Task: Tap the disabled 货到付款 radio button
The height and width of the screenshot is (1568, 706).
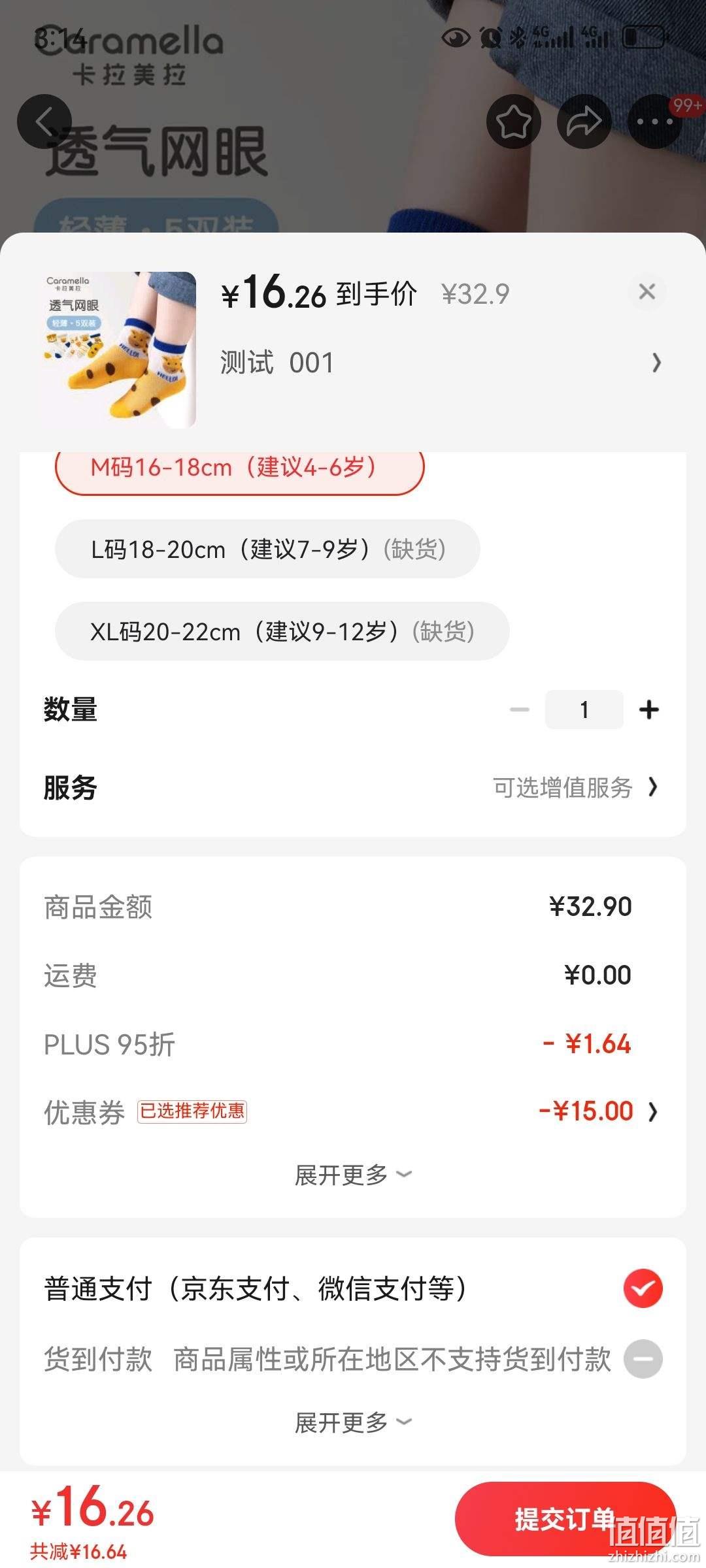Action: [x=643, y=1359]
